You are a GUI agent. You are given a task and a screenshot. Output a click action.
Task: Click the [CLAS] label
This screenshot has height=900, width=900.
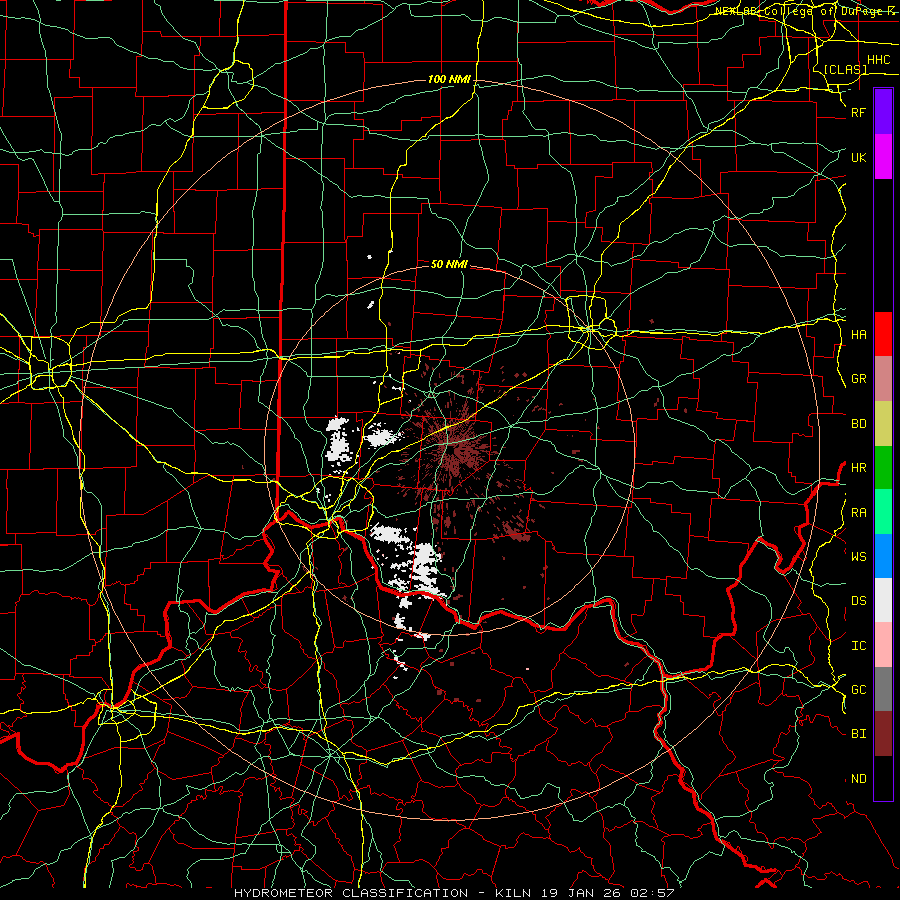(x=845, y=69)
